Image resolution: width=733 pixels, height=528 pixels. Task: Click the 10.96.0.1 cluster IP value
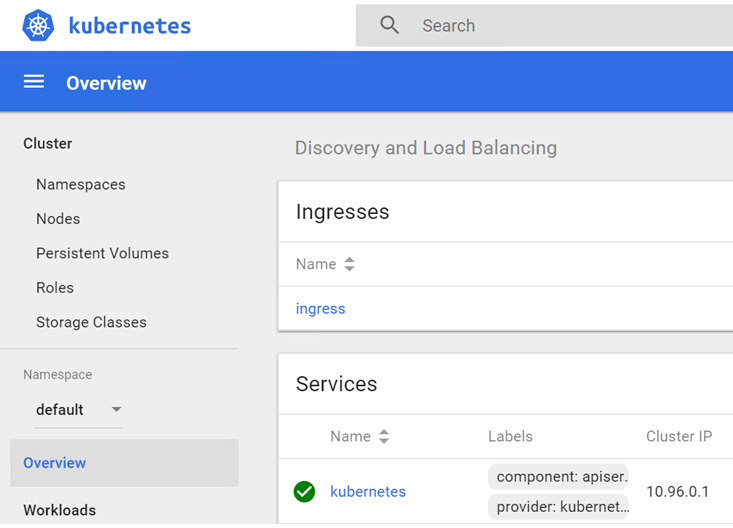click(x=677, y=492)
